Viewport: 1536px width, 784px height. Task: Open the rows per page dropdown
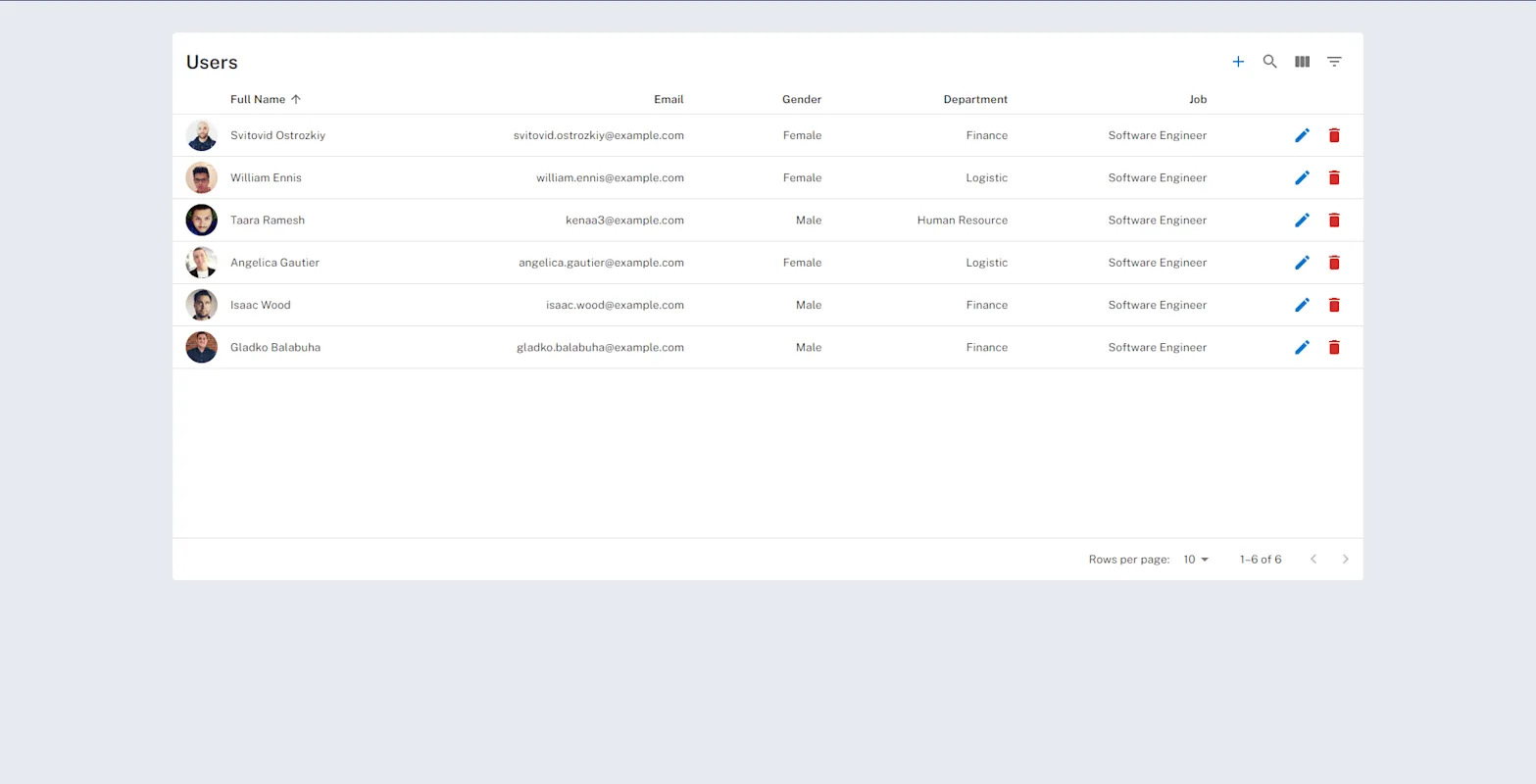(x=1196, y=560)
